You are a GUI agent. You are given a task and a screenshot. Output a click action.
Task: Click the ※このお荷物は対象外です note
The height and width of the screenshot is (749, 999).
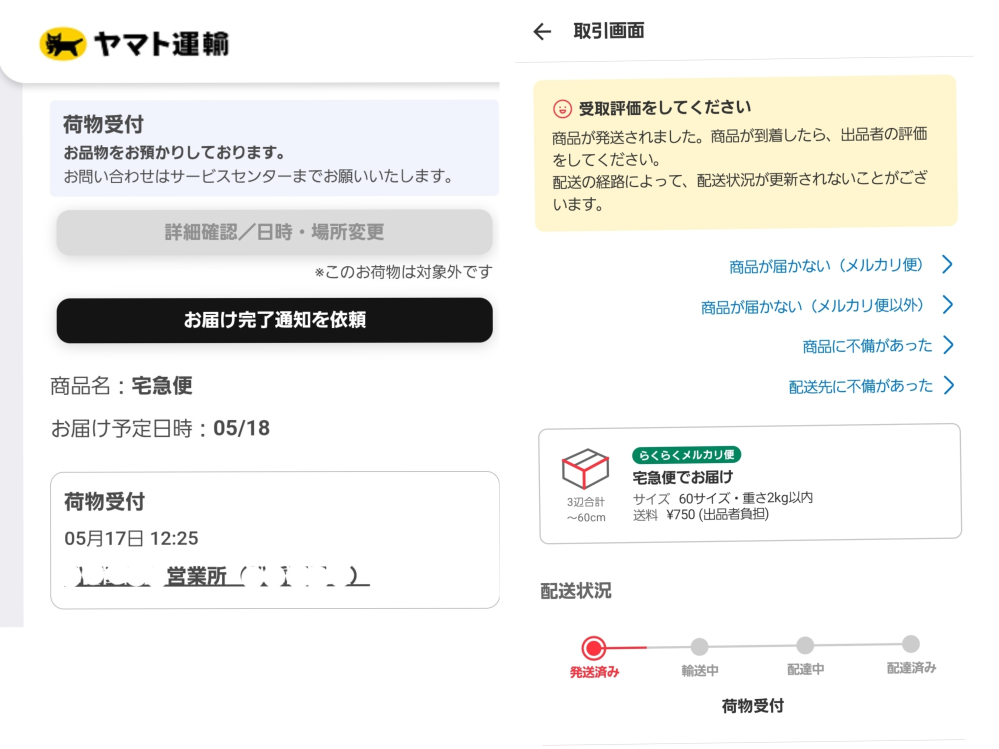click(x=403, y=272)
